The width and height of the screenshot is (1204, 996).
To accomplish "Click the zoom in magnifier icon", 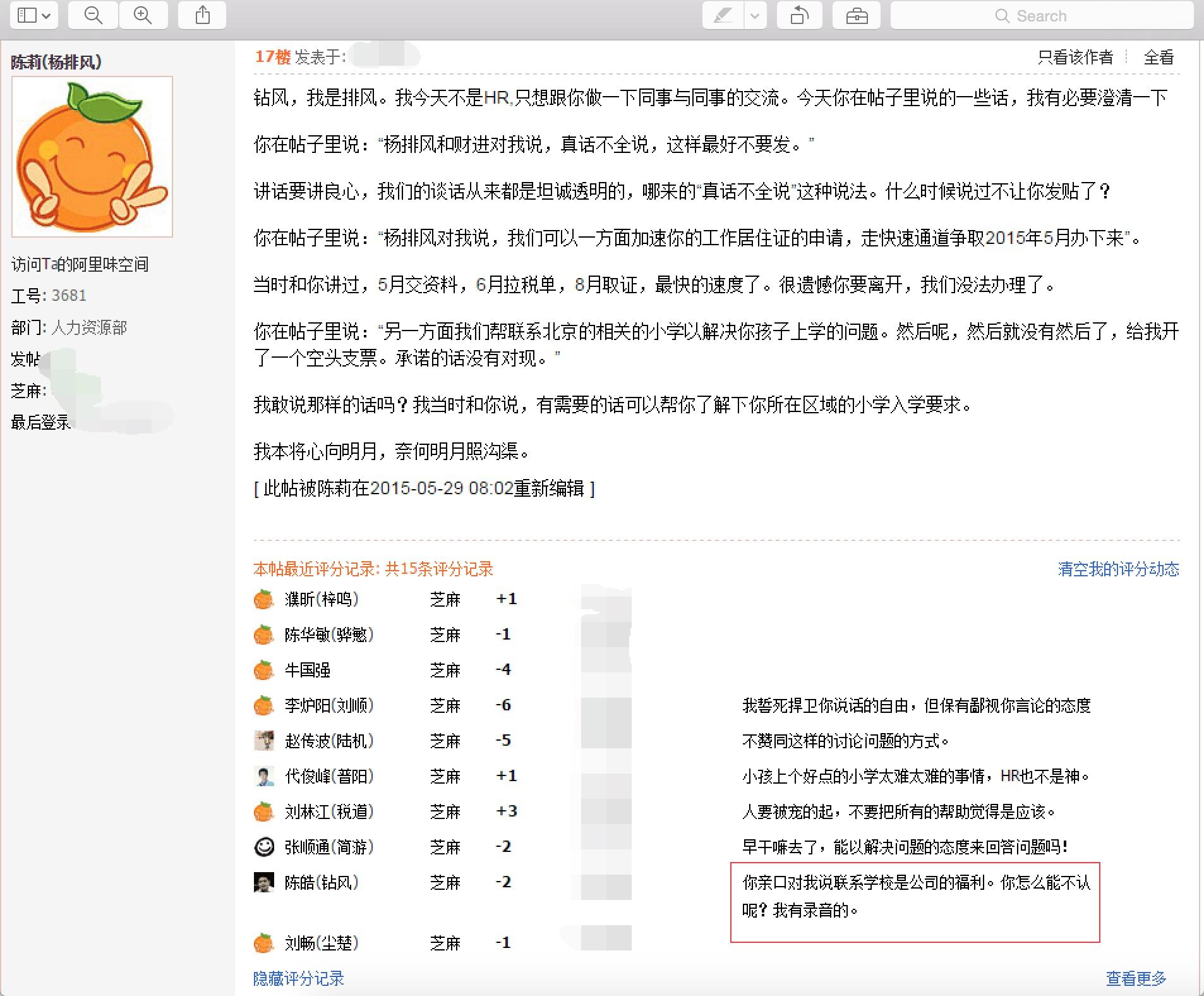I will coord(143,15).
